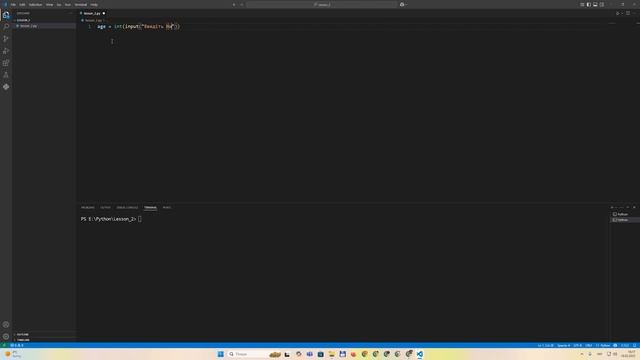Open the Windows Start menu

[x=220, y=354]
